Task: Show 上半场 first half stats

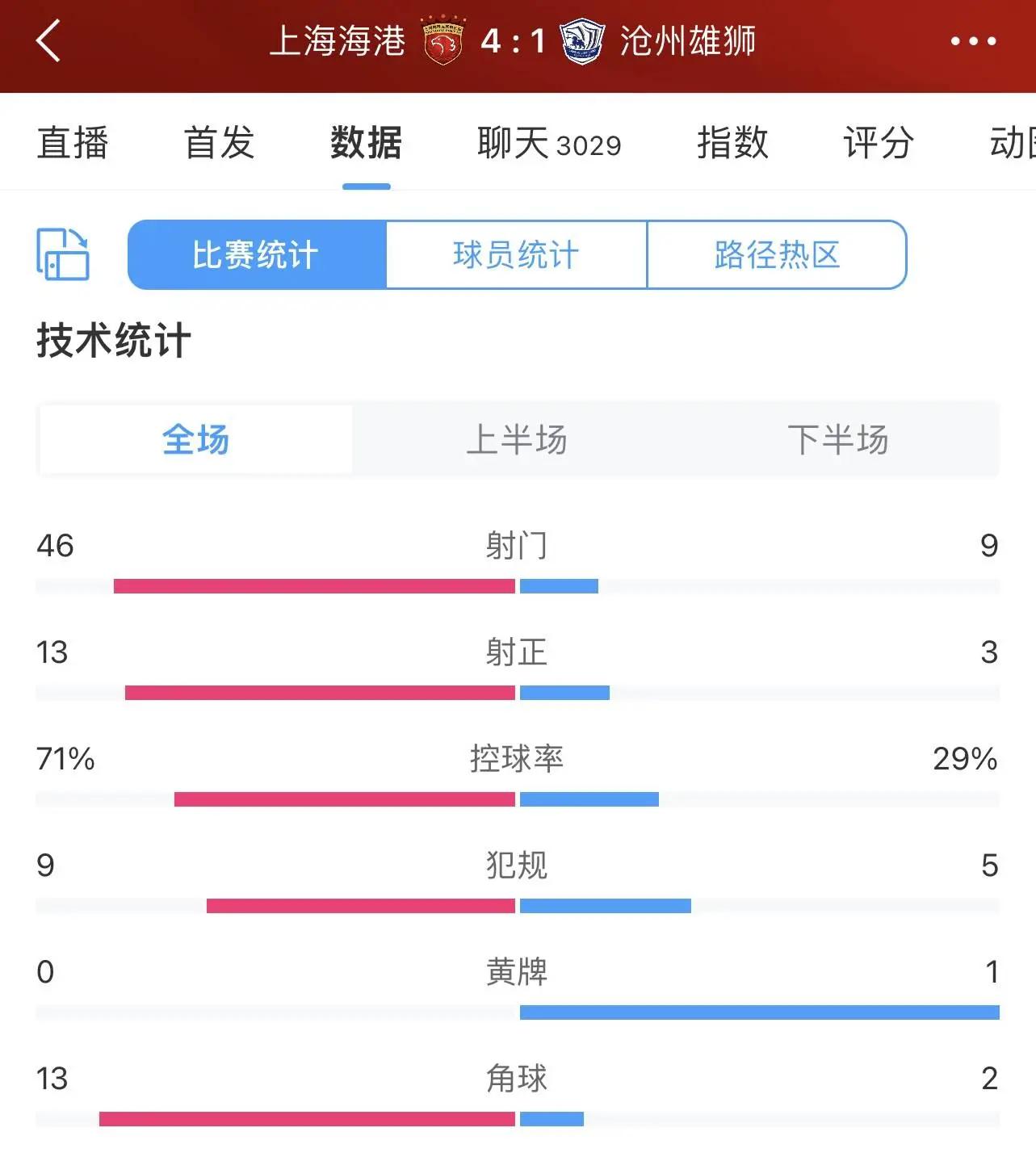Action: 517,440
